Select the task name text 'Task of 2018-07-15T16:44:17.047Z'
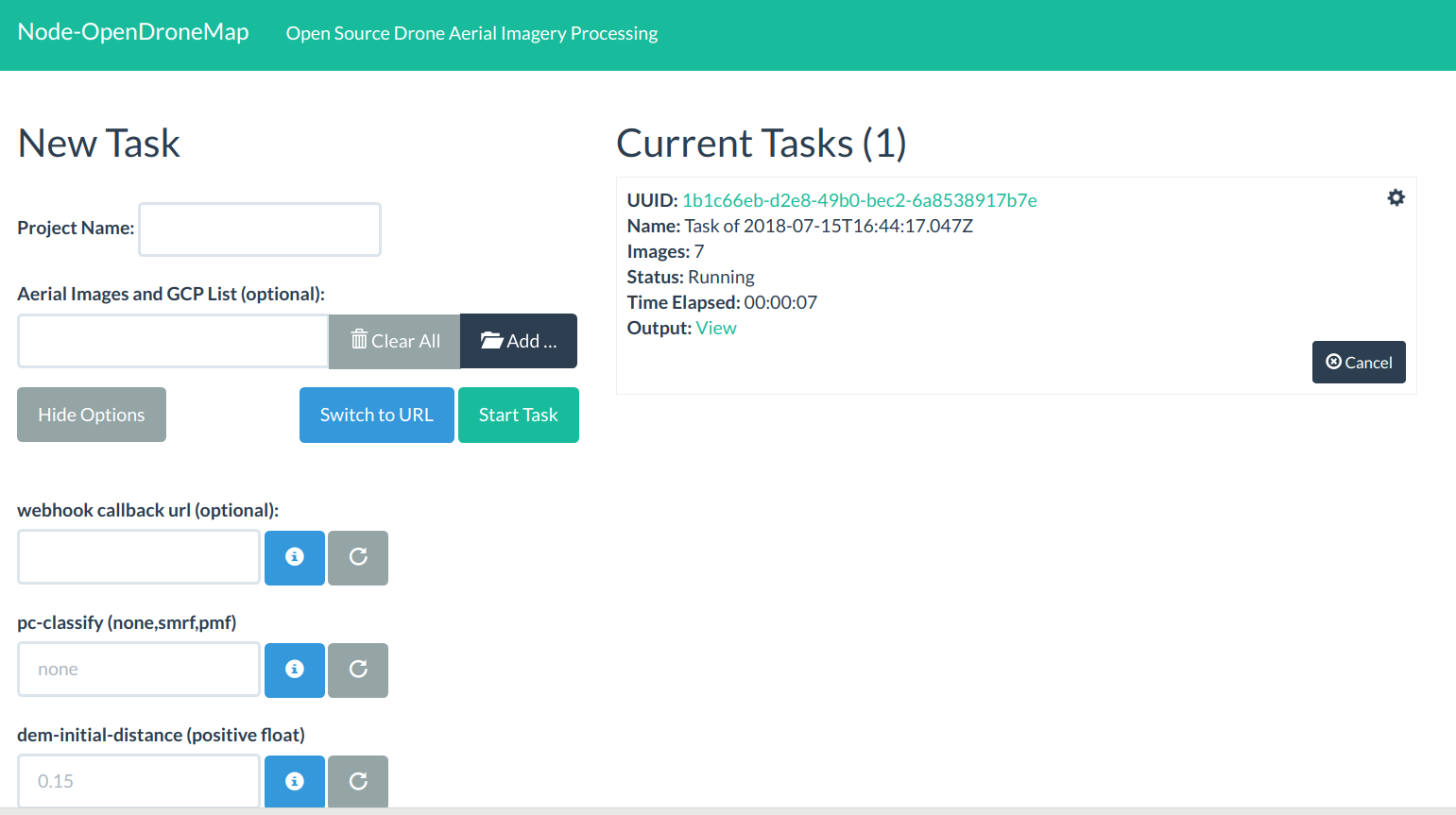The image size is (1456, 815). point(829,226)
